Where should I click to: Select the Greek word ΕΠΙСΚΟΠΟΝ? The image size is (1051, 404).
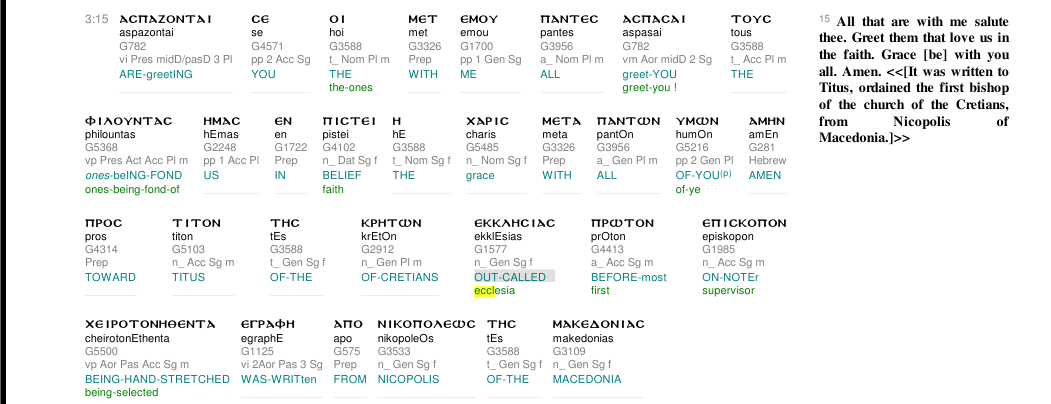[744, 222]
